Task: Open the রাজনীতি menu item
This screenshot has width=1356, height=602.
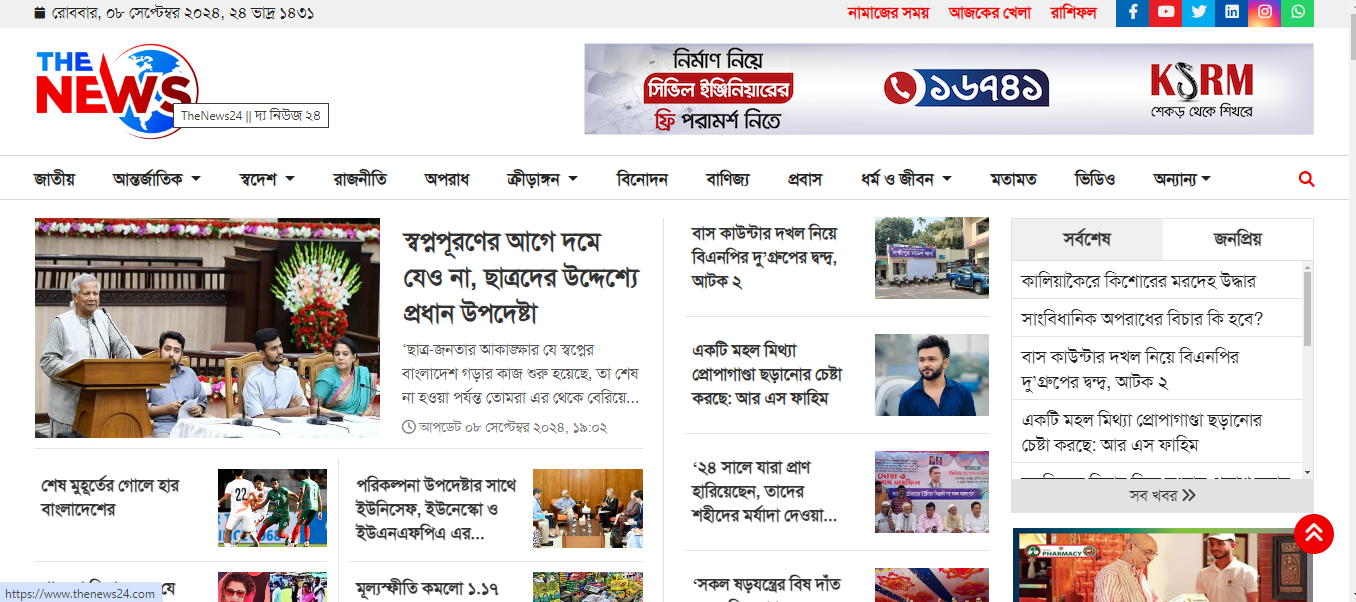Action: click(x=360, y=179)
